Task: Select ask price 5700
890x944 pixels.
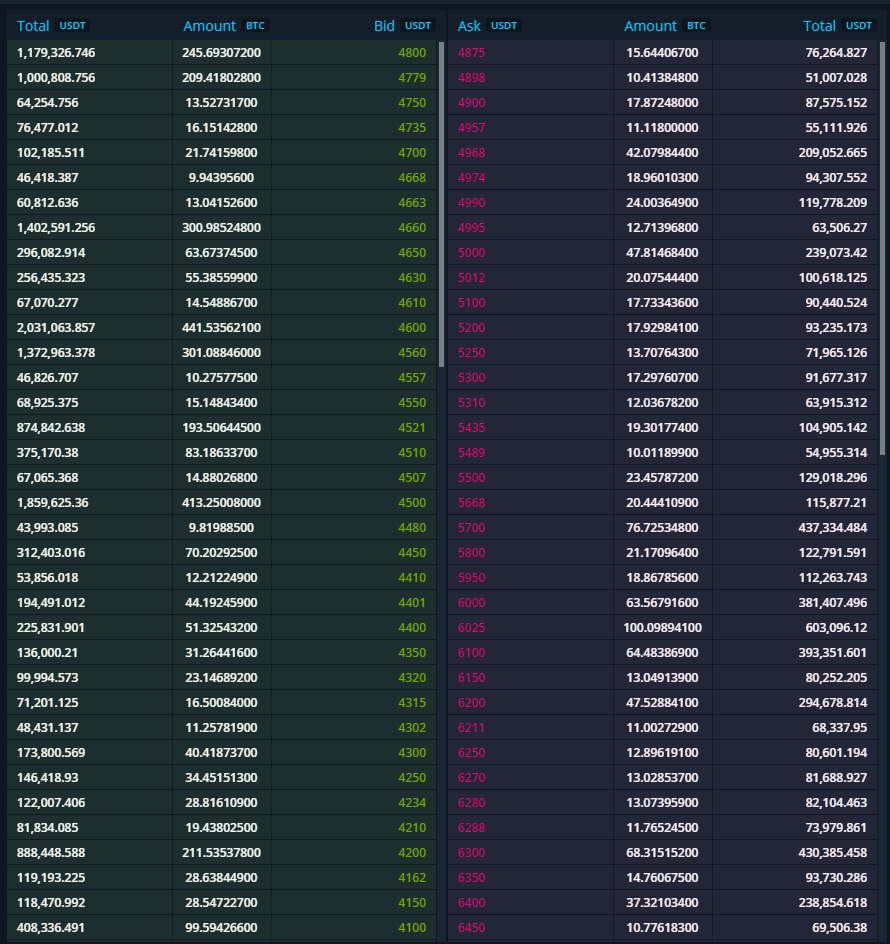Action: [471, 527]
